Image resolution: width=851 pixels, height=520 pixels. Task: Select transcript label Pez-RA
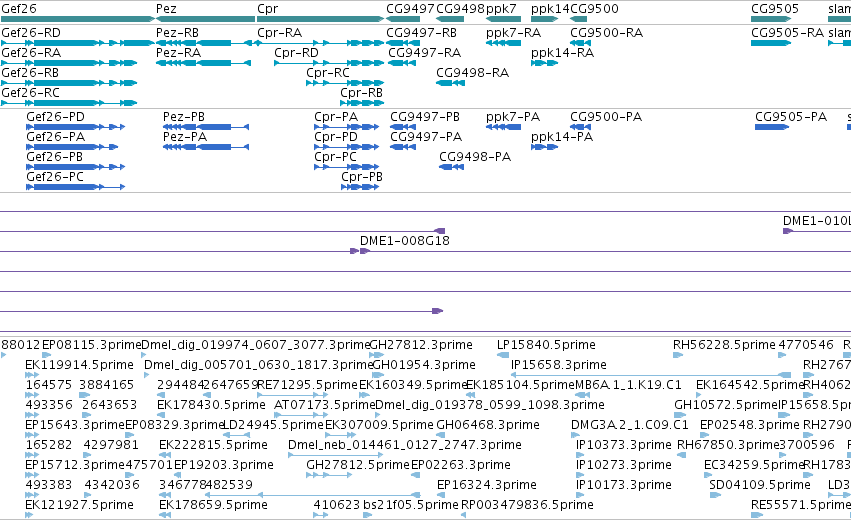179,53
